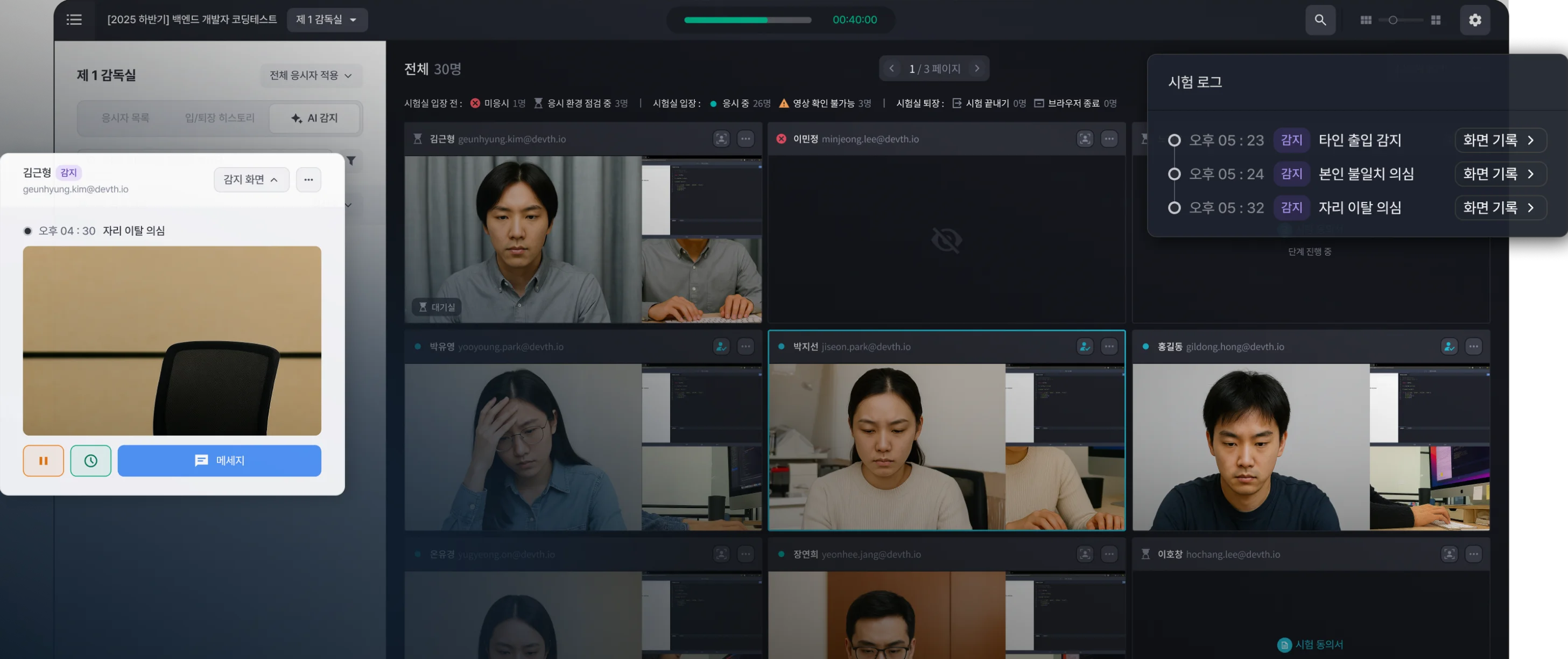Click the hidden video eye-slash icon
Screen dimensions: 1568x659
coord(946,240)
